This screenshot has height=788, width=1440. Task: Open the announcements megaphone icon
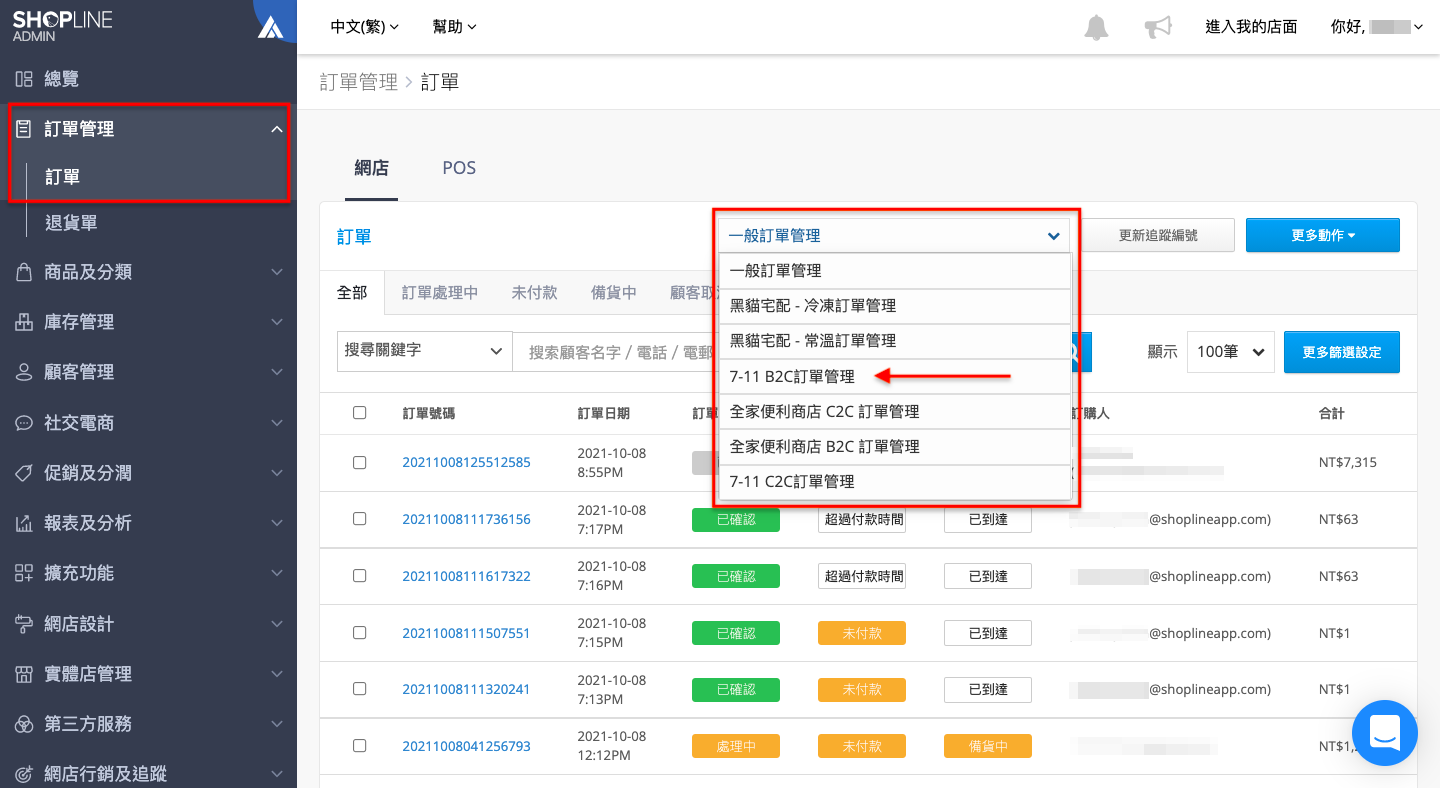tap(1158, 27)
